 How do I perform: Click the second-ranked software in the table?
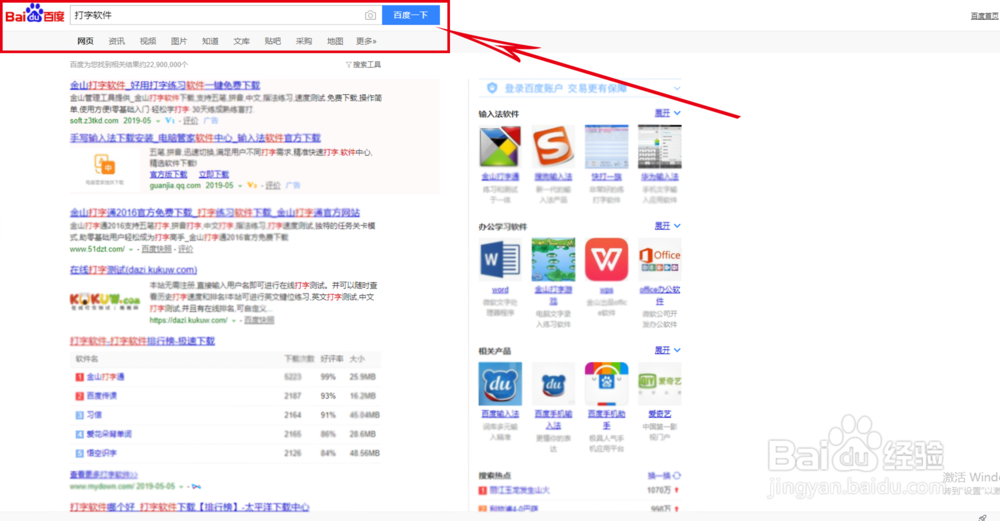click(102, 396)
